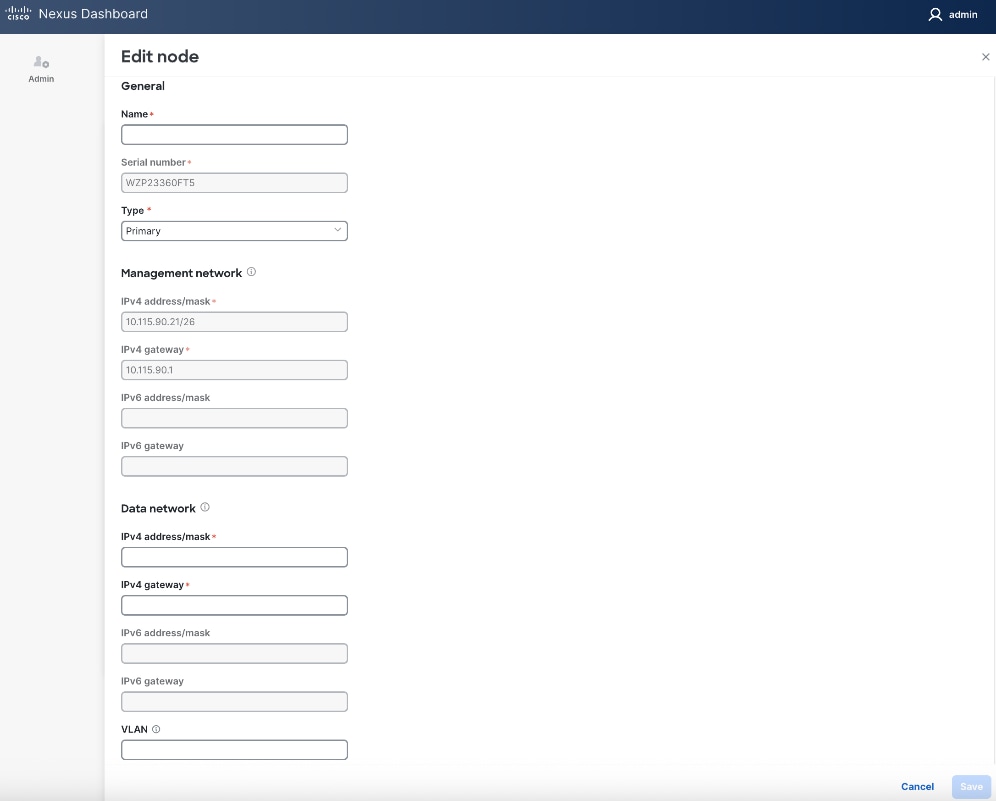The image size is (996, 801).
Task: Click the Save button
Action: pyautogui.click(x=970, y=787)
